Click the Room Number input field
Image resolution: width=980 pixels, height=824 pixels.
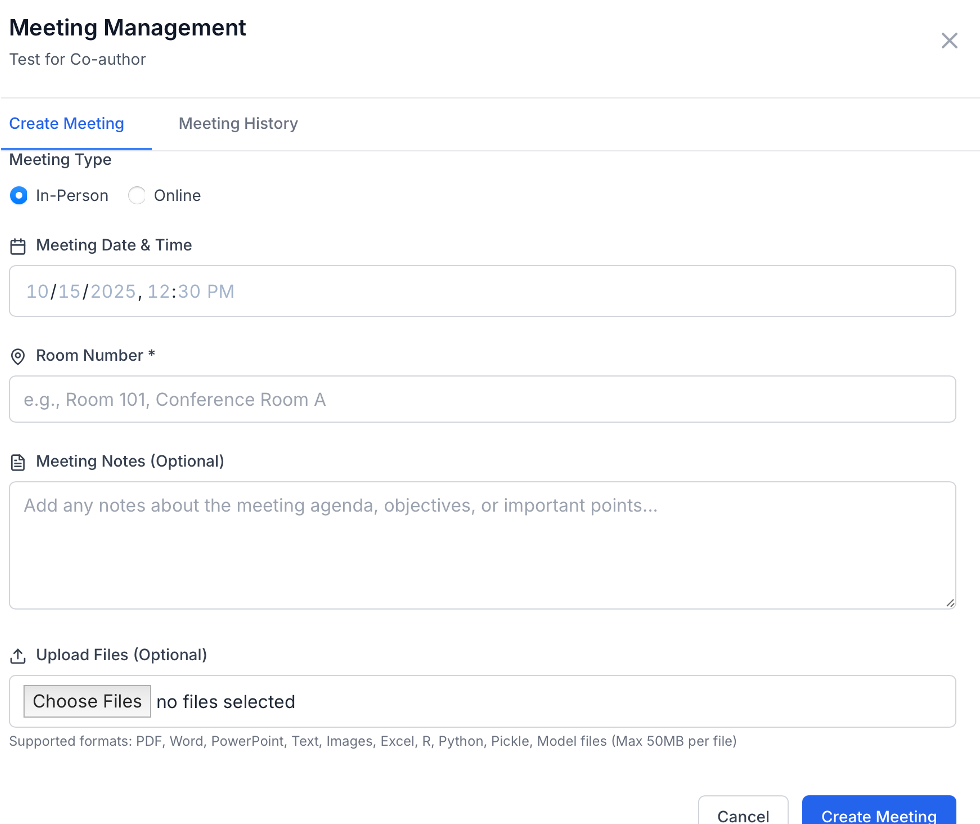[483, 398]
